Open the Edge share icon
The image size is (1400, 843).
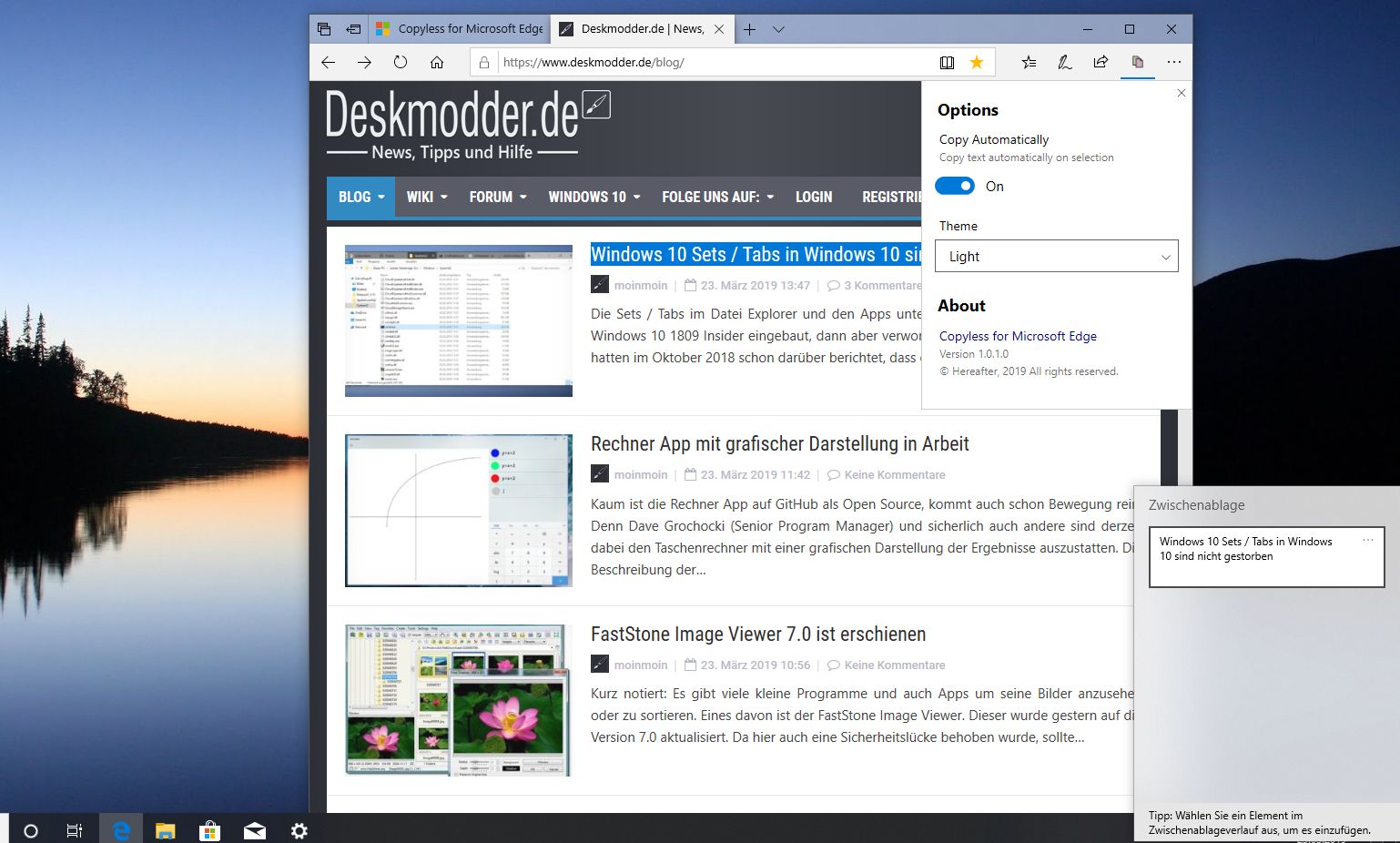[1101, 62]
